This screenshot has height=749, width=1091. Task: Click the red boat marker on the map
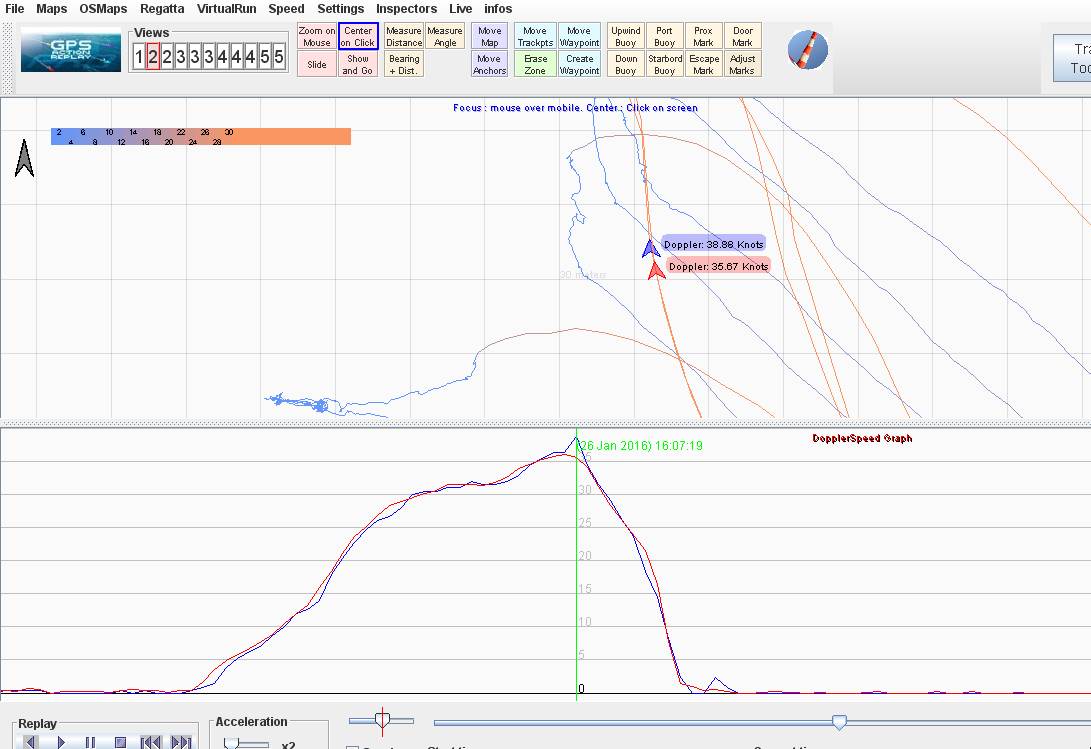[656, 269]
